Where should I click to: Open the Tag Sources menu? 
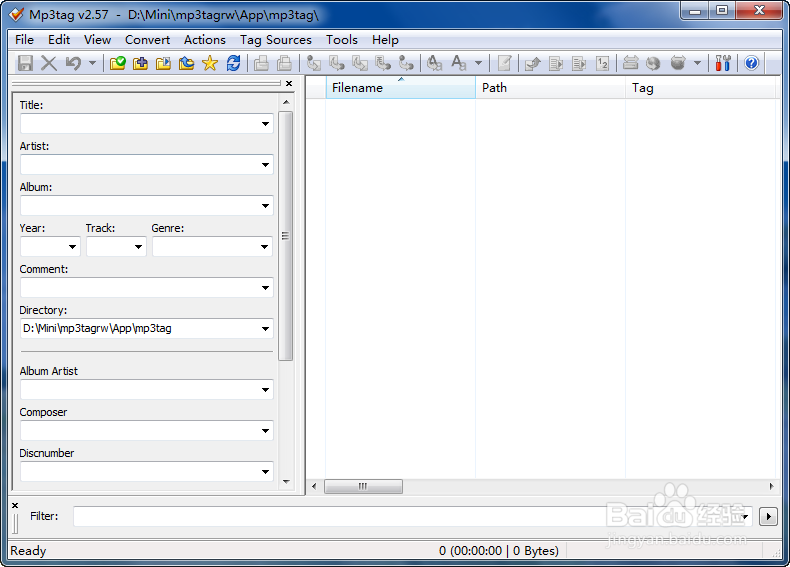(x=276, y=40)
